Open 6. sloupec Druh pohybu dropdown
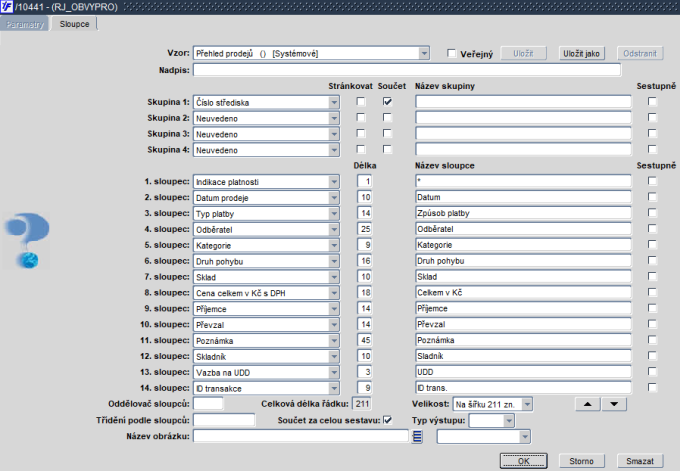Image resolution: width=680 pixels, height=471 pixels. [333, 261]
